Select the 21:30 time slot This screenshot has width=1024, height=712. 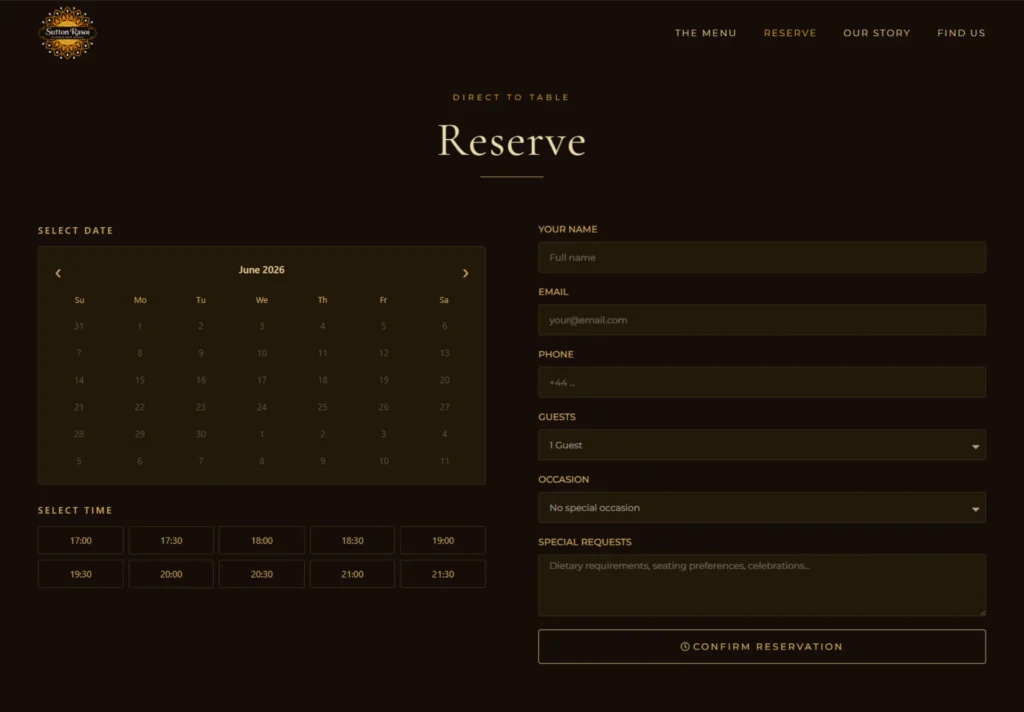click(443, 574)
